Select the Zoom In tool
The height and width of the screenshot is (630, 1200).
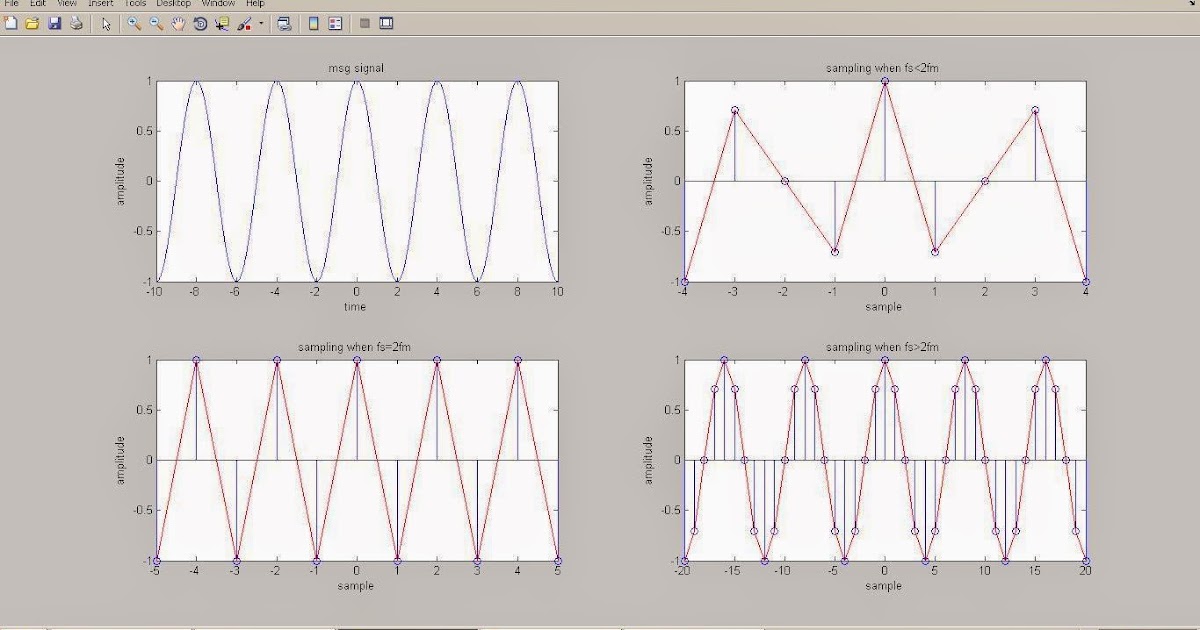[133, 24]
